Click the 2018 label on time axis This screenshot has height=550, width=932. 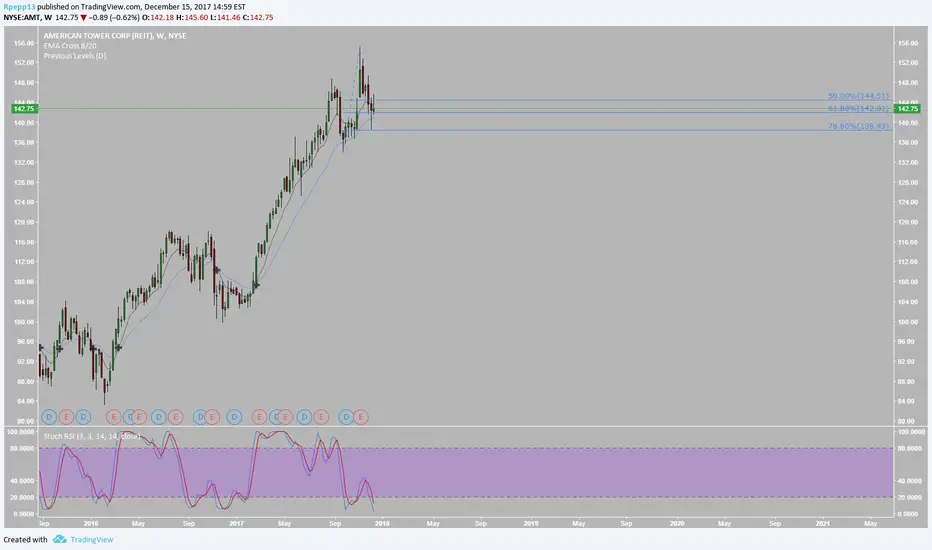click(382, 524)
